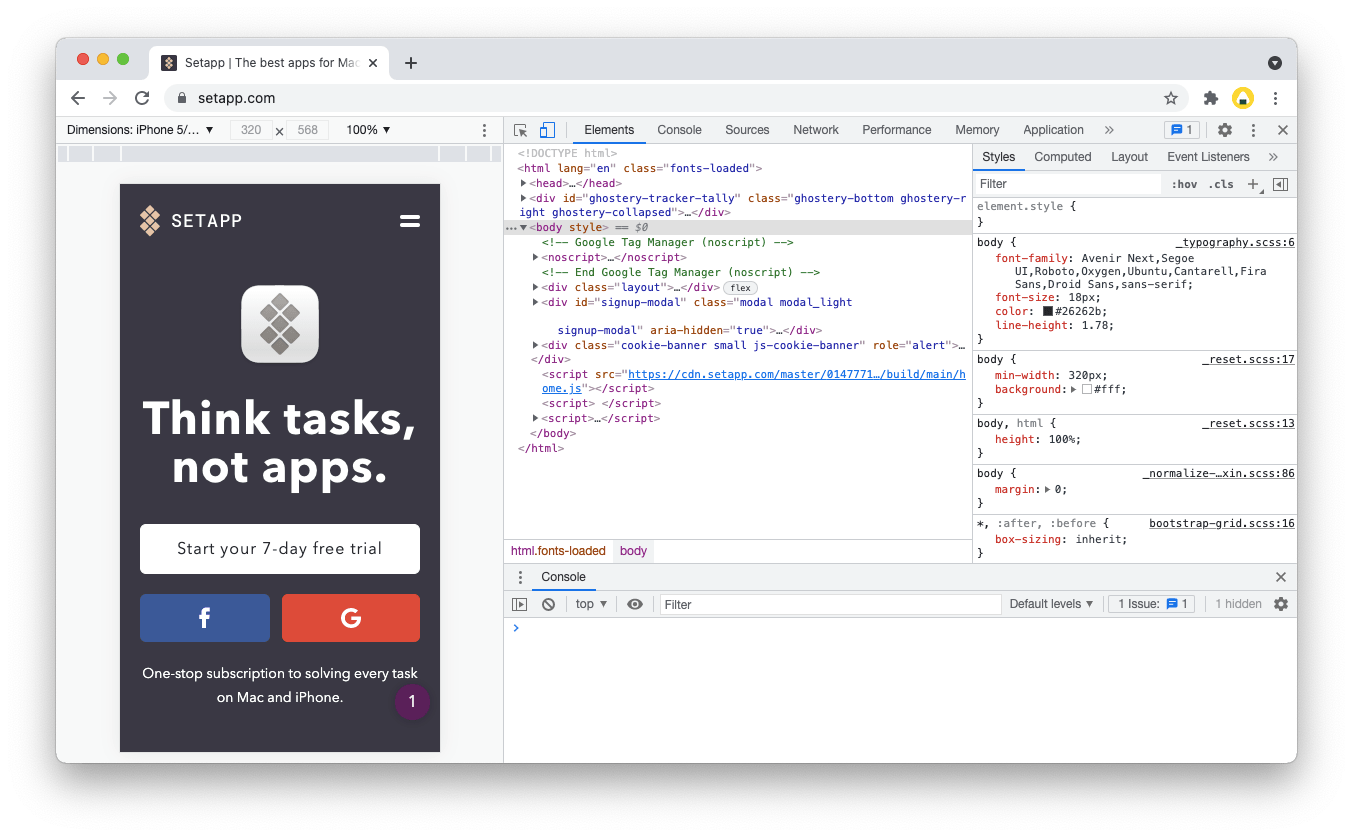Collapse the body element node

(523, 227)
